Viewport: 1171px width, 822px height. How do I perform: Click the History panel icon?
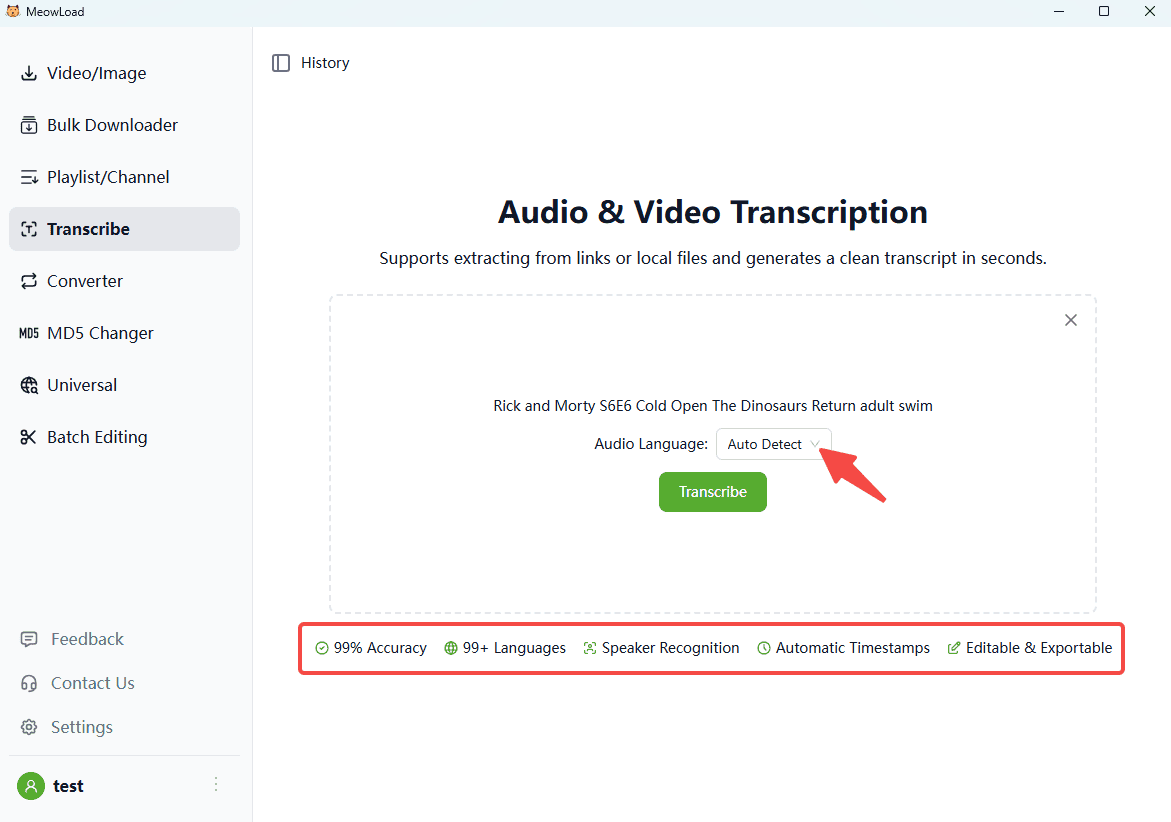tap(281, 63)
